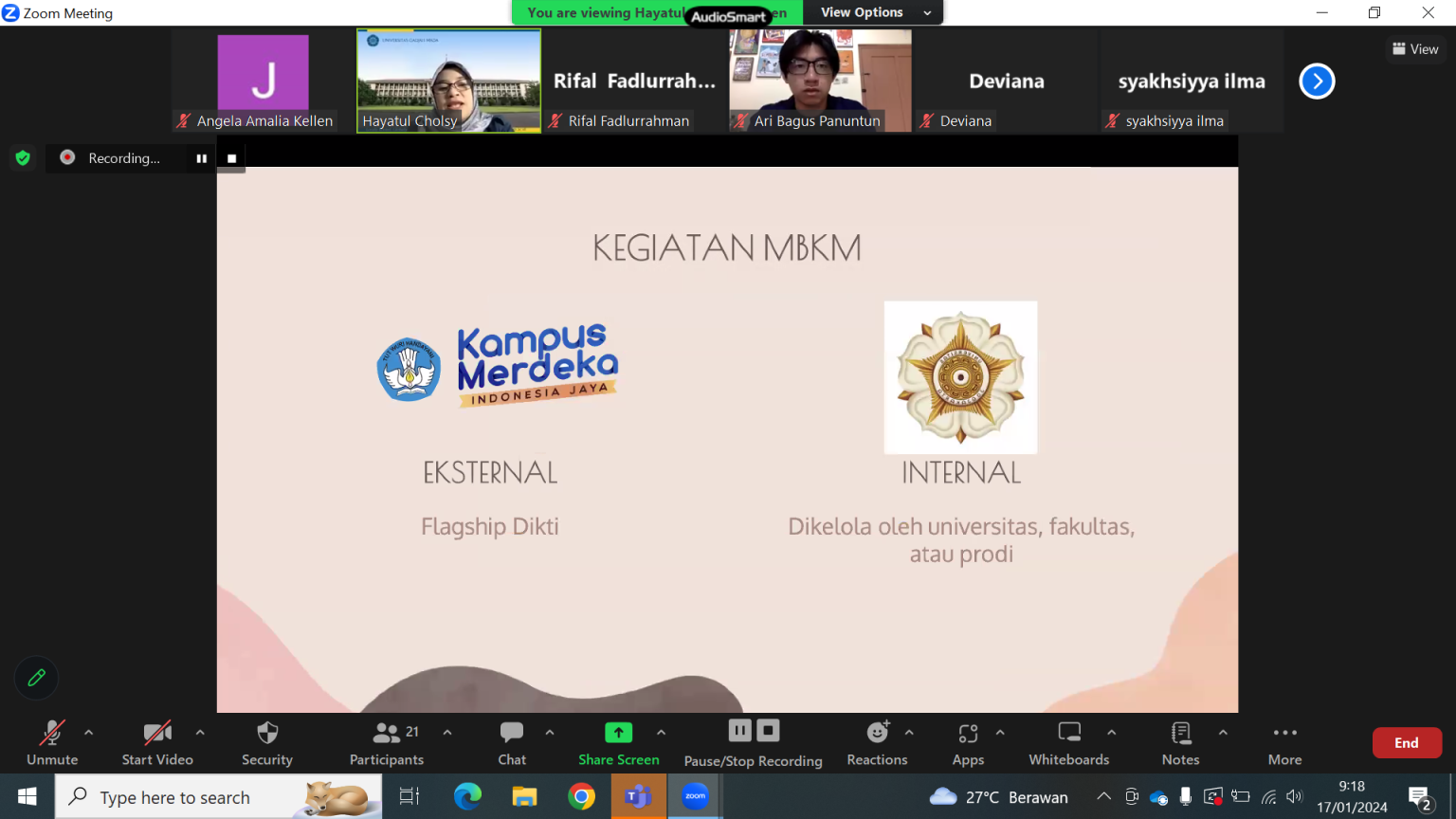Open clock showing 9:18 17/01/2024
Viewport: 1456px width, 819px height.
tap(1352, 797)
